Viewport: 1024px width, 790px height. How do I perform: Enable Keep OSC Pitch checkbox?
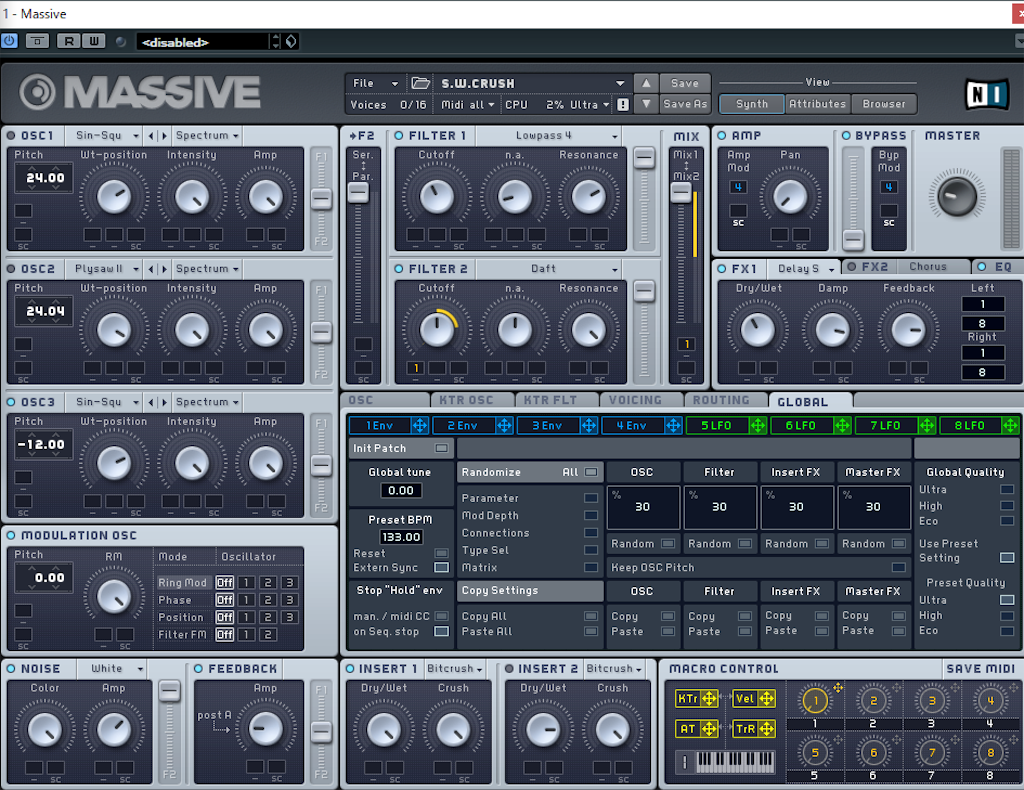[899, 567]
